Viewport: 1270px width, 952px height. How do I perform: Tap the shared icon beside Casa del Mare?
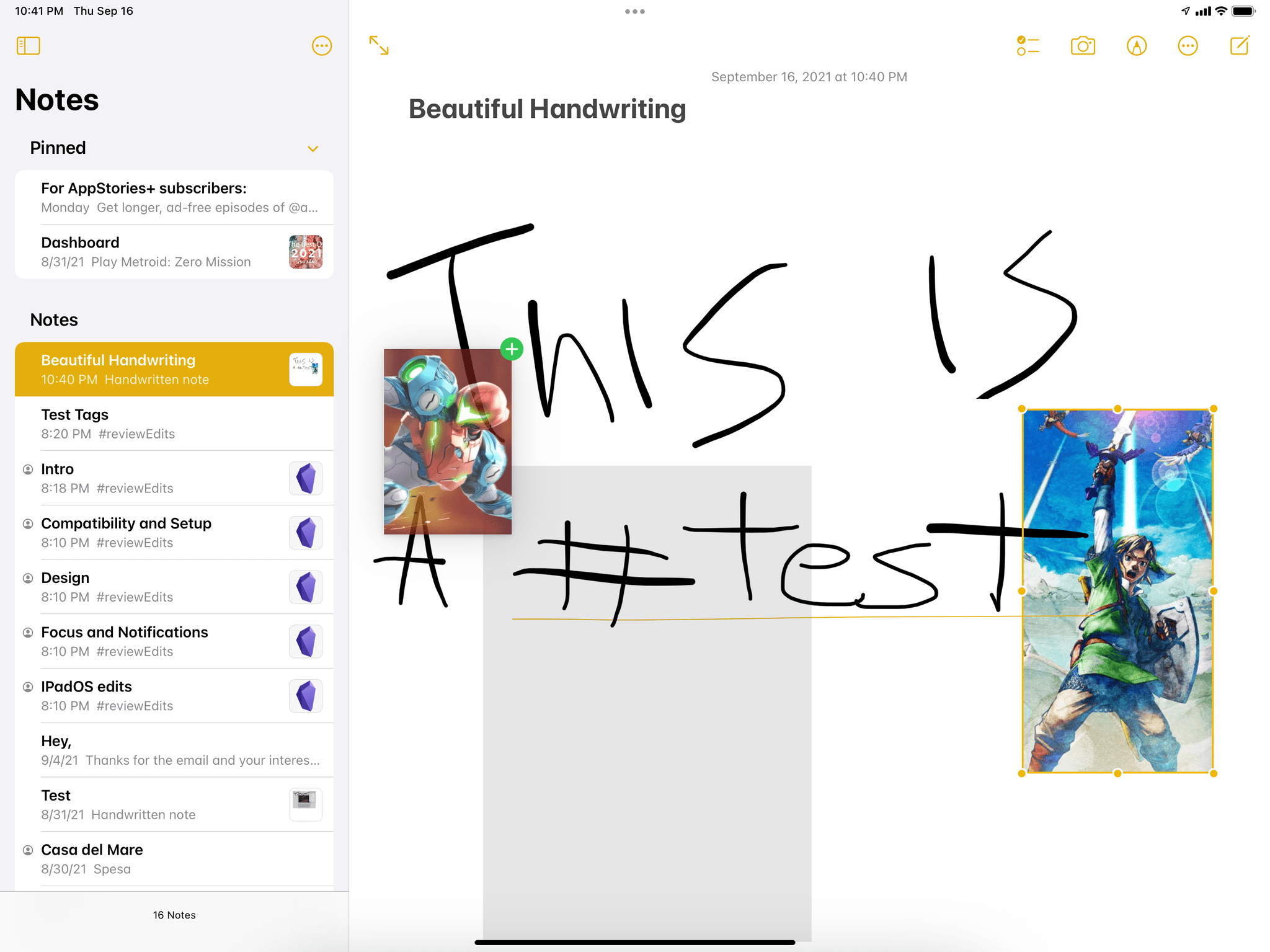(x=28, y=850)
